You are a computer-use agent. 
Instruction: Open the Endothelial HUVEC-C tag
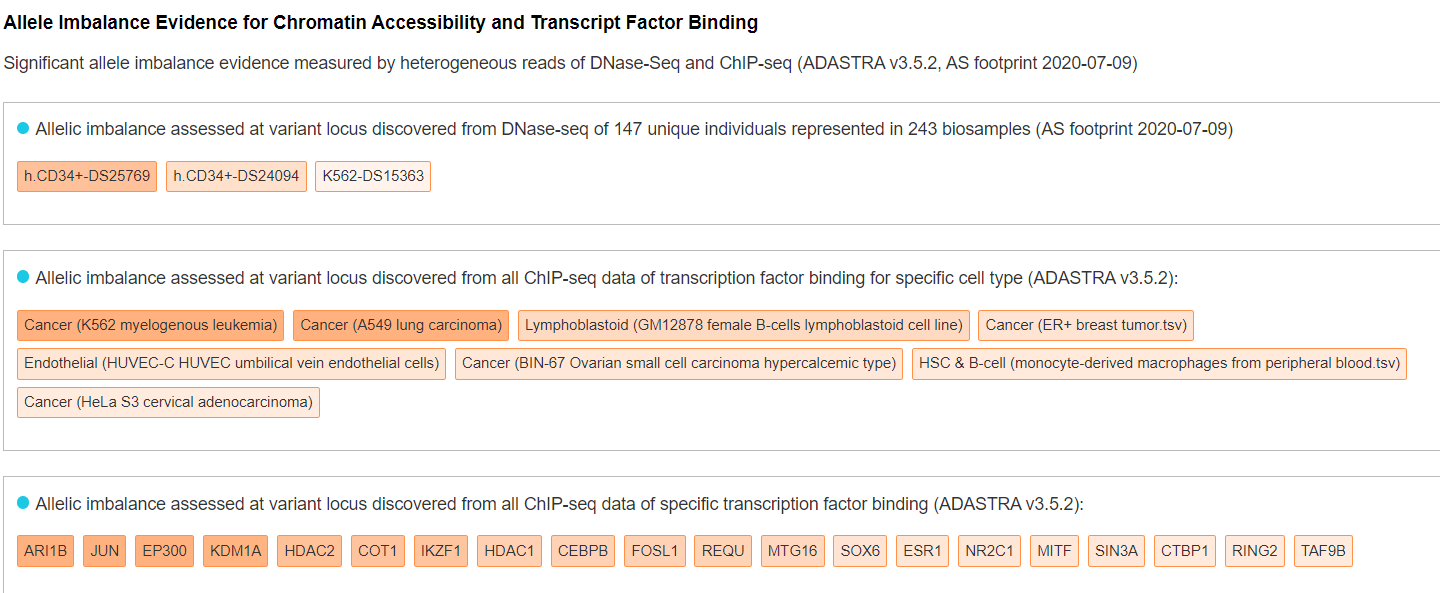pos(232,363)
